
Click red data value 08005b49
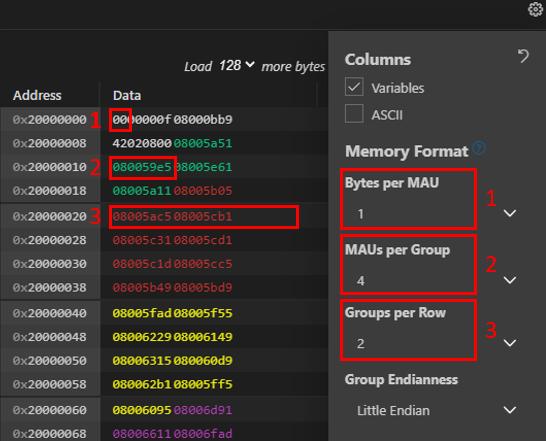(x=142, y=287)
